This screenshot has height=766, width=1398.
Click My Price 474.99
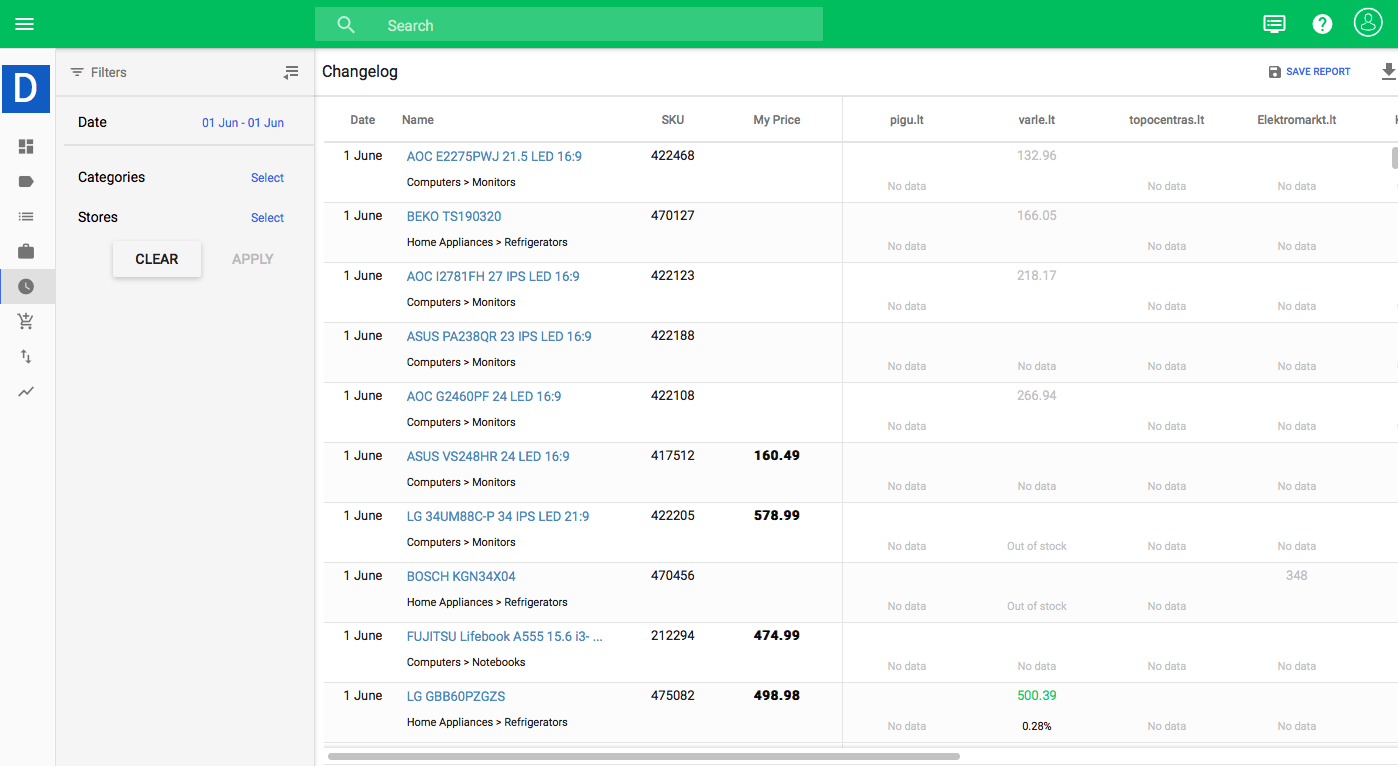777,636
